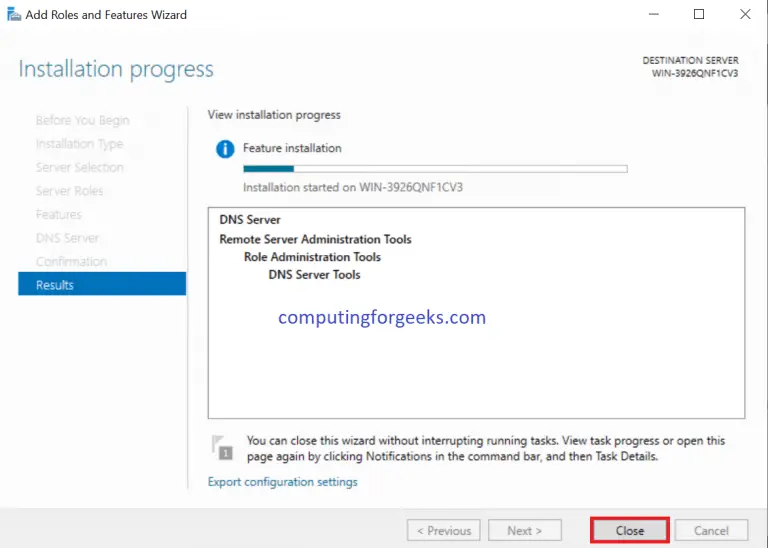Click the Cancel button
768x548 pixels.
click(711, 531)
